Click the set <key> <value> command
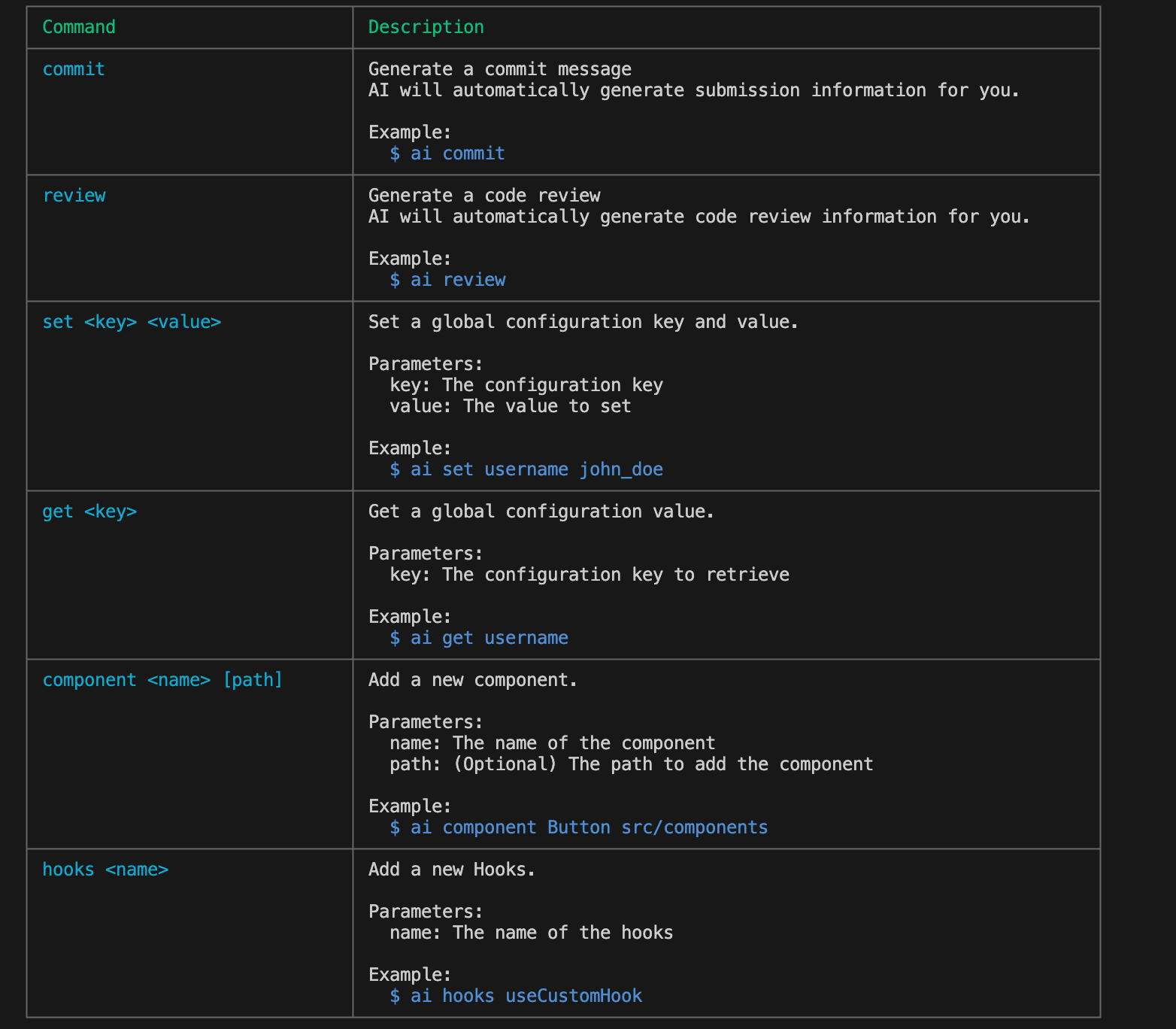This screenshot has width=1176, height=1029. [x=132, y=321]
